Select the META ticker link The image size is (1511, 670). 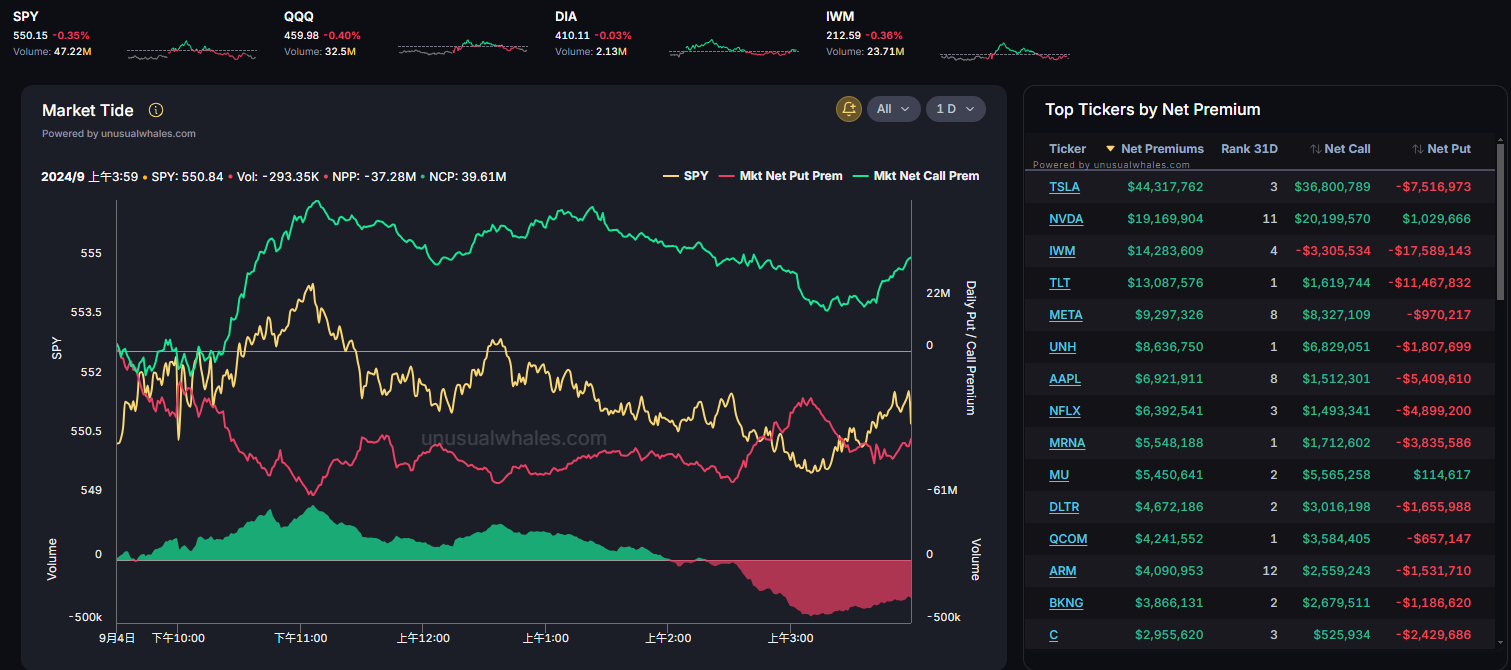(1066, 315)
